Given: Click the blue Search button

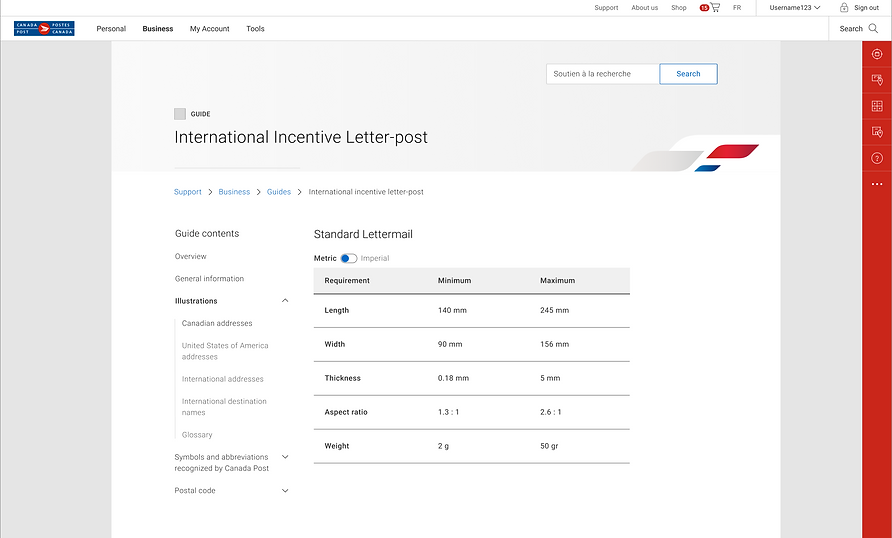Looking at the screenshot, I should click(688, 74).
